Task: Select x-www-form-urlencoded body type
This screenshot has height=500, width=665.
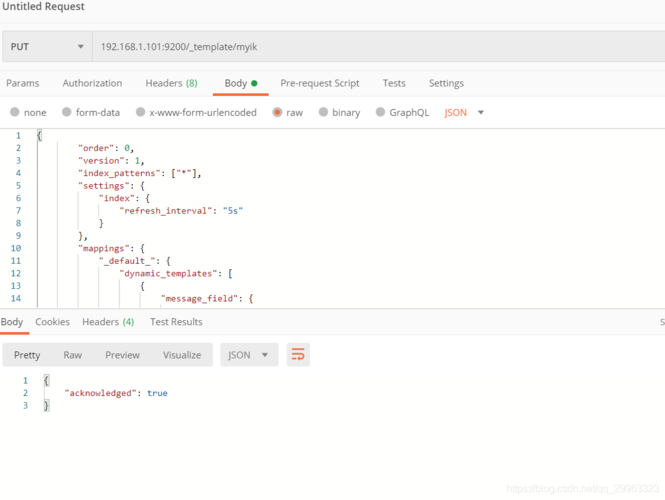Action: 196,112
